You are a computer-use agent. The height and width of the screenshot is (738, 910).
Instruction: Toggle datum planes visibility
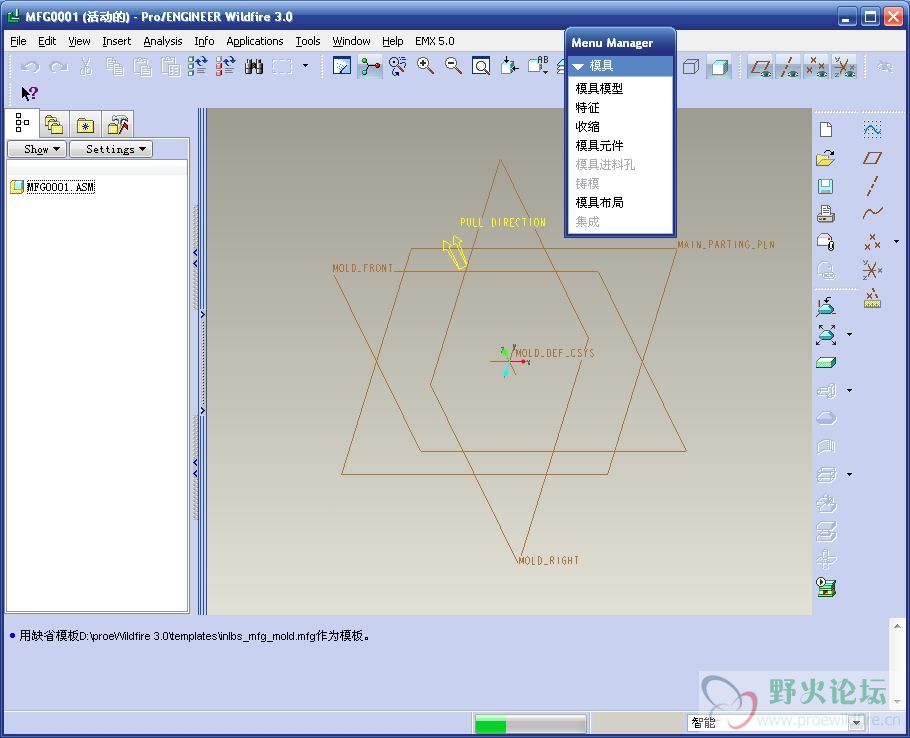[x=760, y=67]
